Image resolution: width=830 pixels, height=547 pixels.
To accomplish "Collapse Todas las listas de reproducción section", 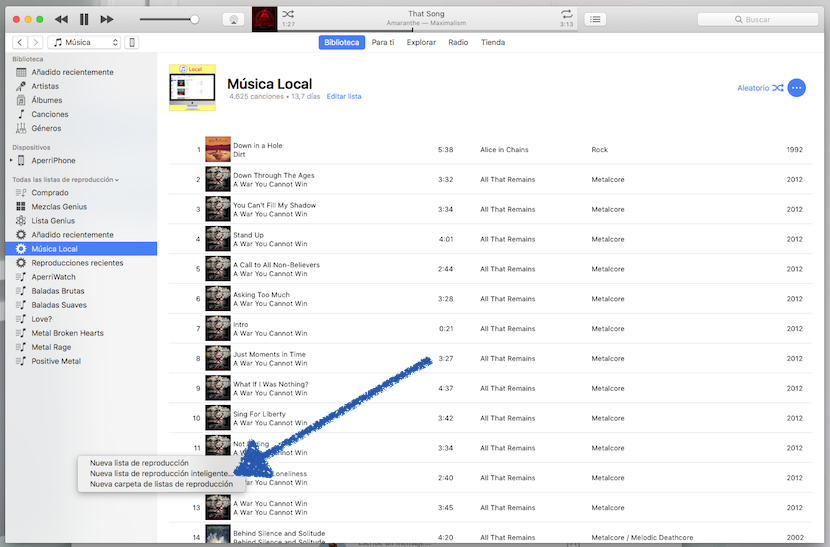I will (x=65, y=180).
